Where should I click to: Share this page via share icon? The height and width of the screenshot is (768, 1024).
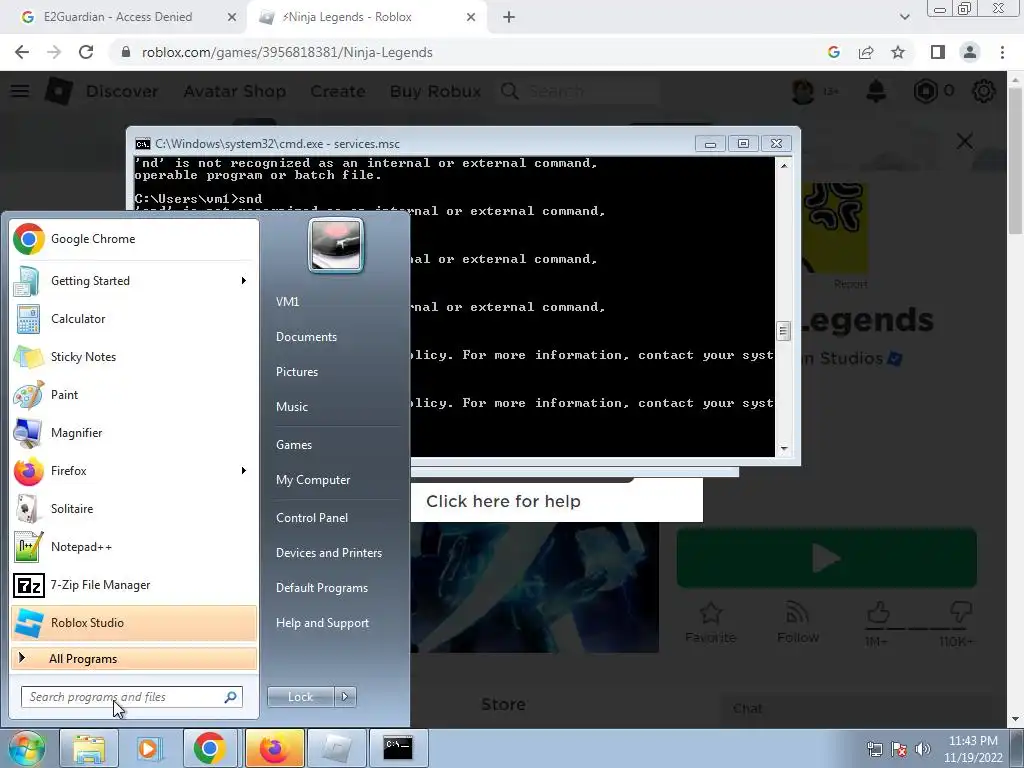(x=866, y=52)
